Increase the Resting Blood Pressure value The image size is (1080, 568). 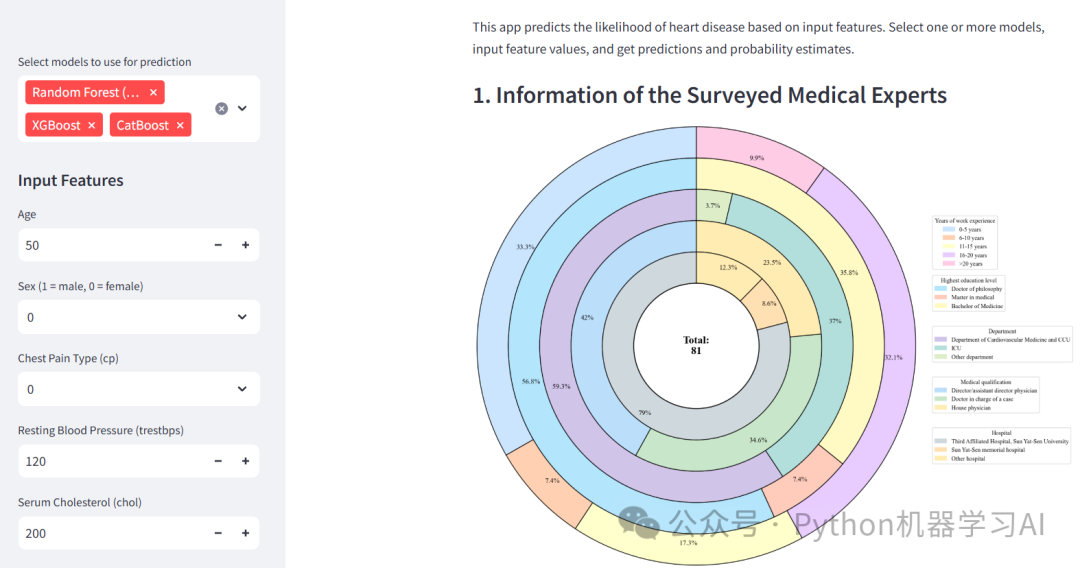pyautogui.click(x=245, y=461)
